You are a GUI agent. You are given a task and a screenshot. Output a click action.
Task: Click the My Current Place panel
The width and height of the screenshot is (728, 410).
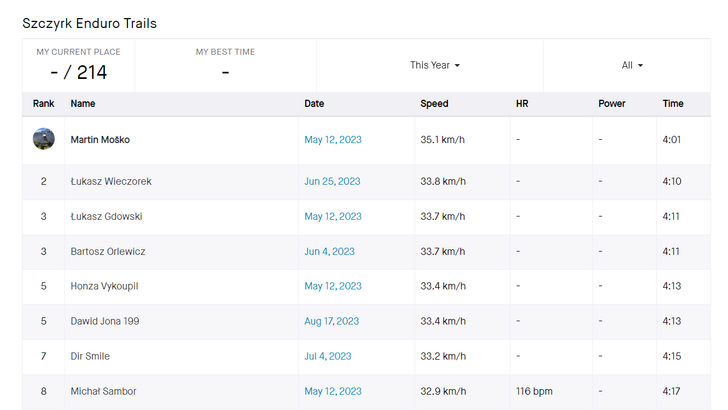tap(78, 65)
